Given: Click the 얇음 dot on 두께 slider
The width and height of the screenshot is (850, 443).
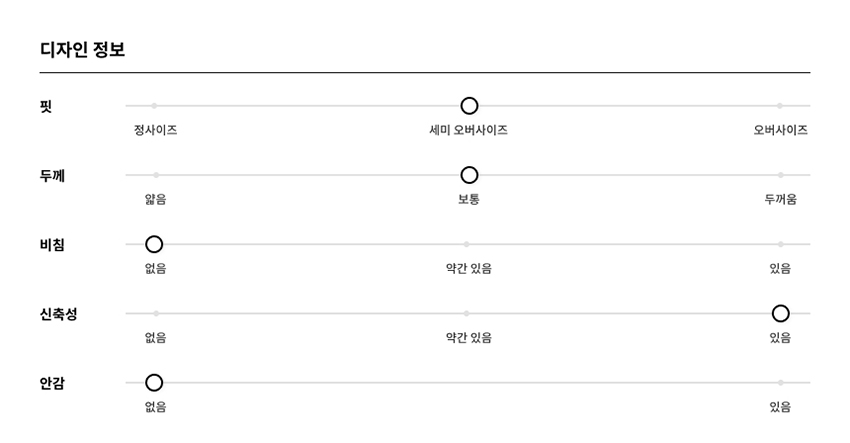Looking at the screenshot, I should tap(156, 175).
